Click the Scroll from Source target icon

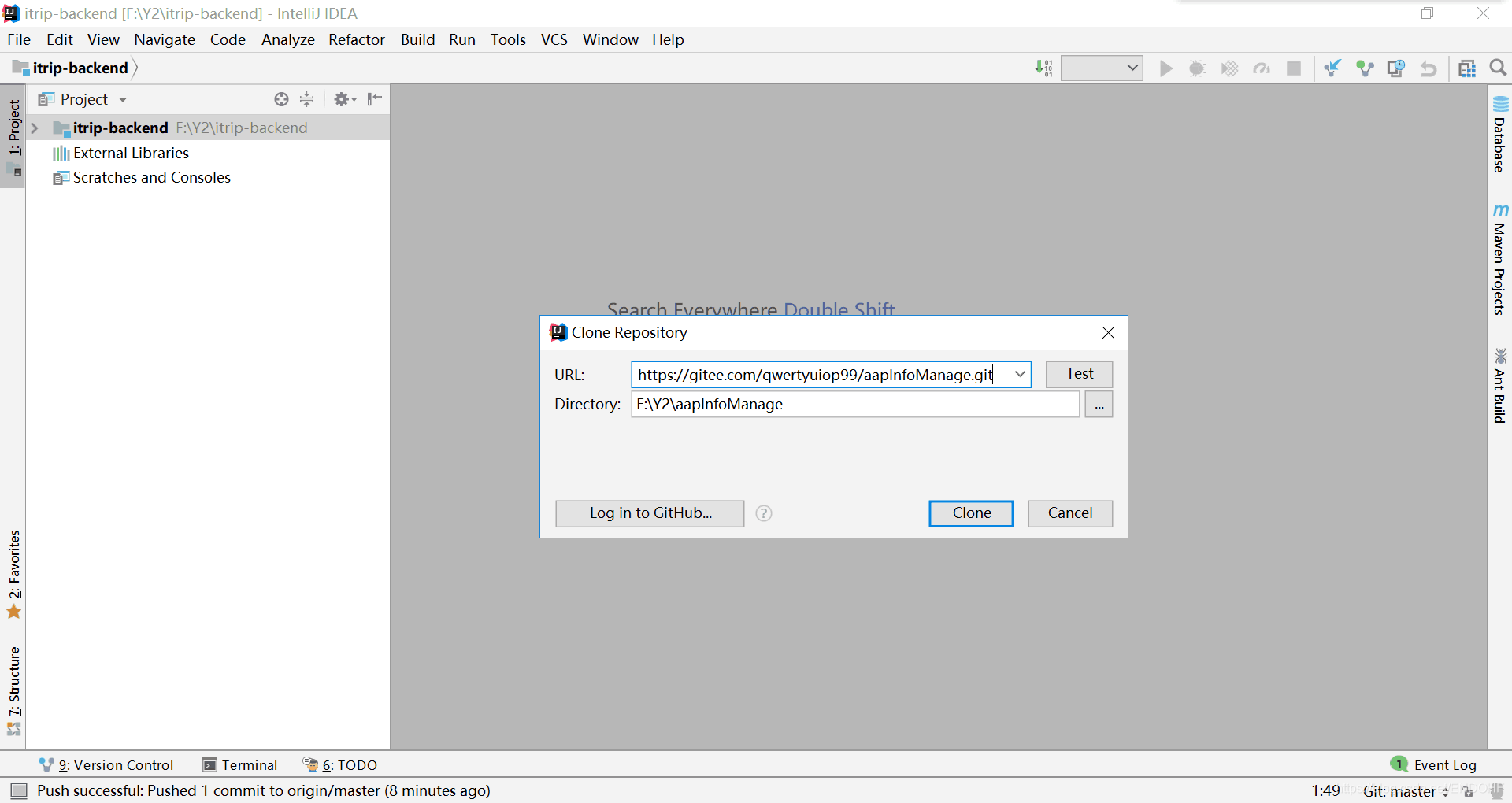(281, 99)
